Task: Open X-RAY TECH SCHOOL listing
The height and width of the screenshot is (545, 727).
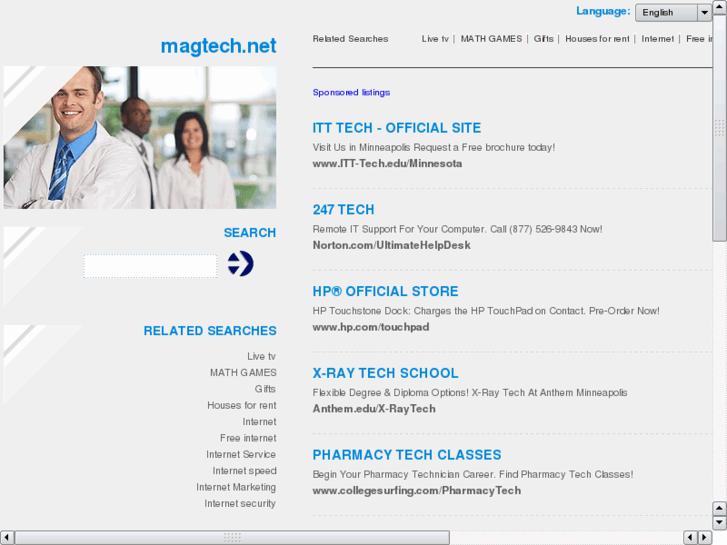Action: click(x=385, y=373)
